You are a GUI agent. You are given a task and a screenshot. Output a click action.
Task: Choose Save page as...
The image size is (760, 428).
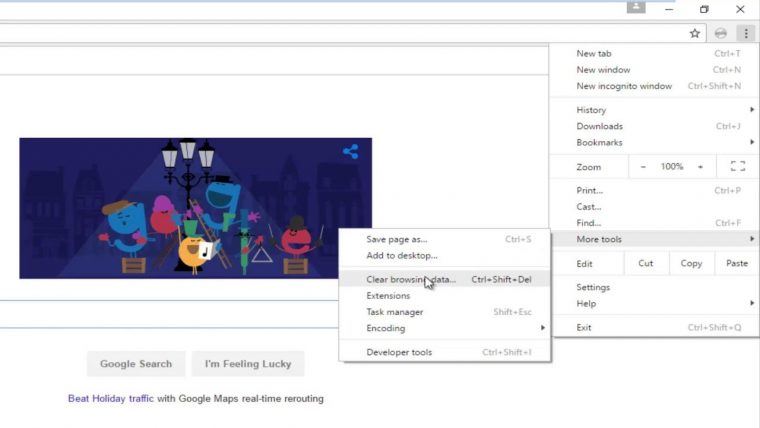[x=445, y=239]
